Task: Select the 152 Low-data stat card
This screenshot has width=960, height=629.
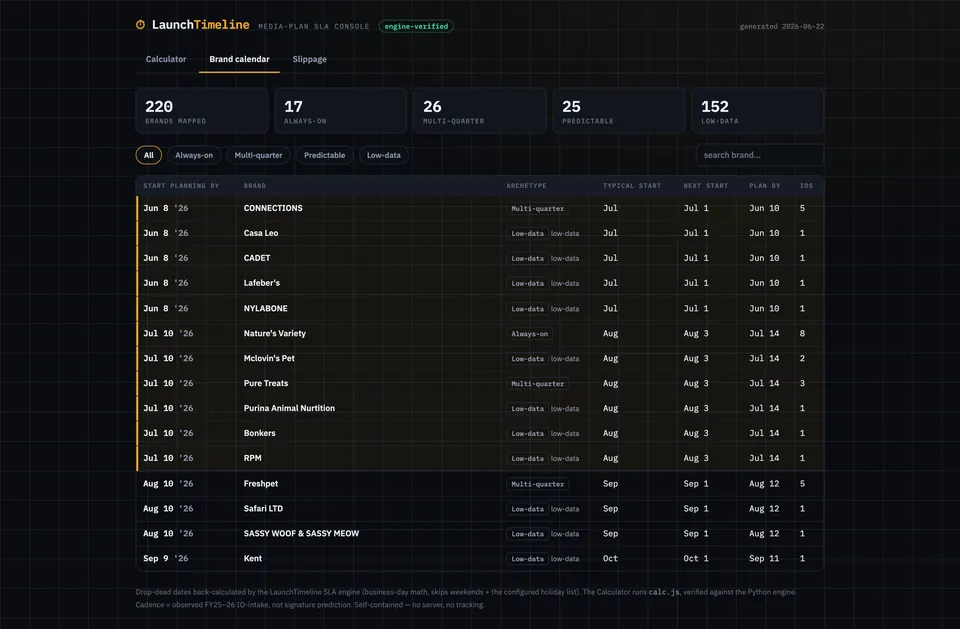Action: click(x=758, y=111)
